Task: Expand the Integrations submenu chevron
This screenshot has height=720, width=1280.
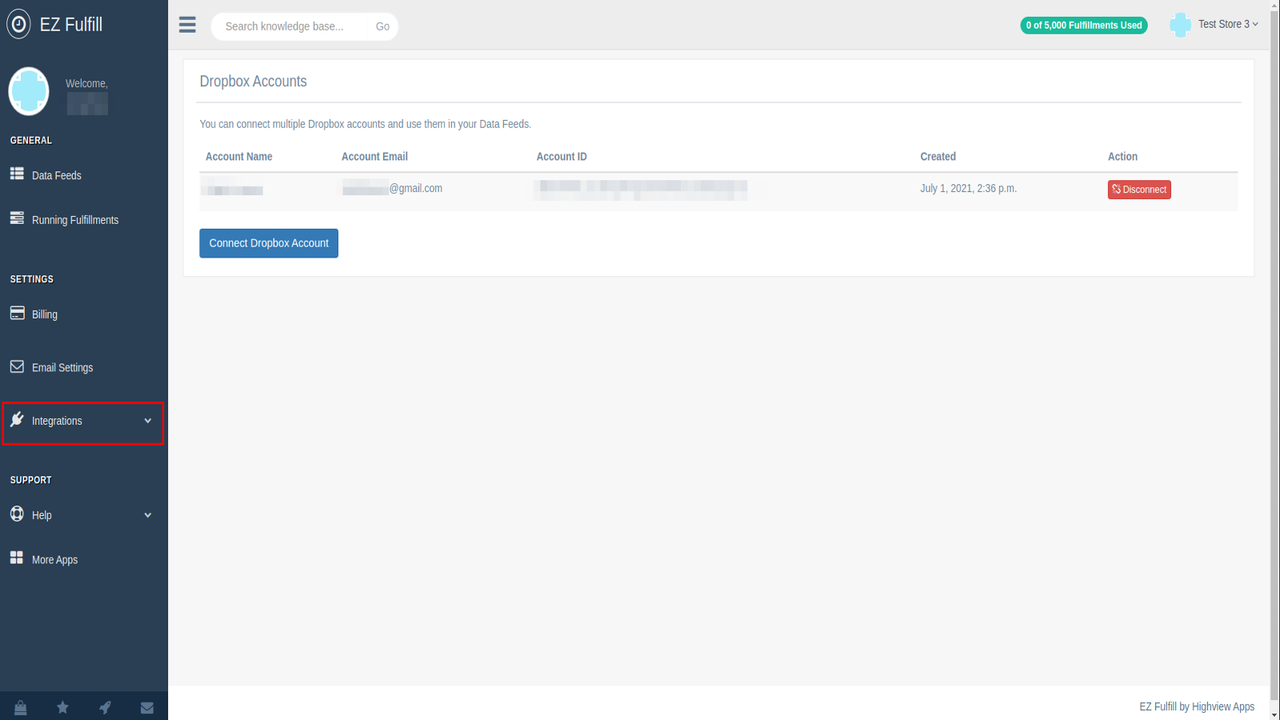Action: click(x=148, y=420)
